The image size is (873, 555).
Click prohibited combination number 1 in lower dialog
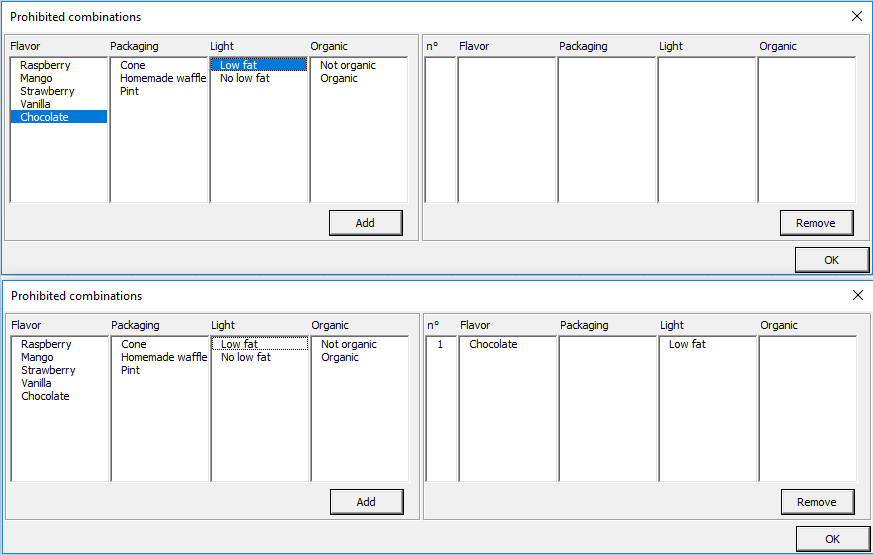pos(440,344)
